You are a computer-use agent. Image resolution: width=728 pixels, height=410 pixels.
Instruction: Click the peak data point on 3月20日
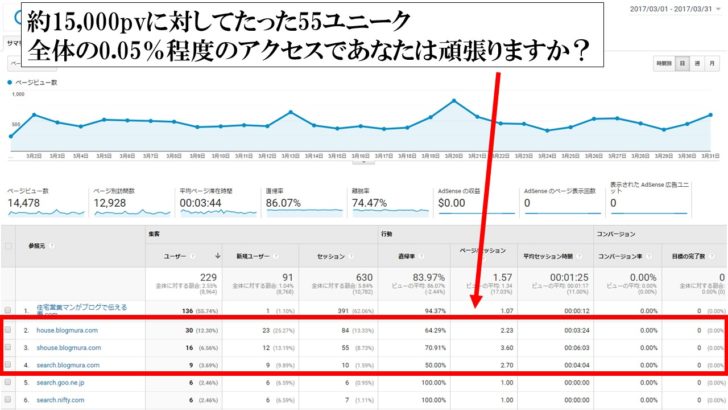pos(454,100)
